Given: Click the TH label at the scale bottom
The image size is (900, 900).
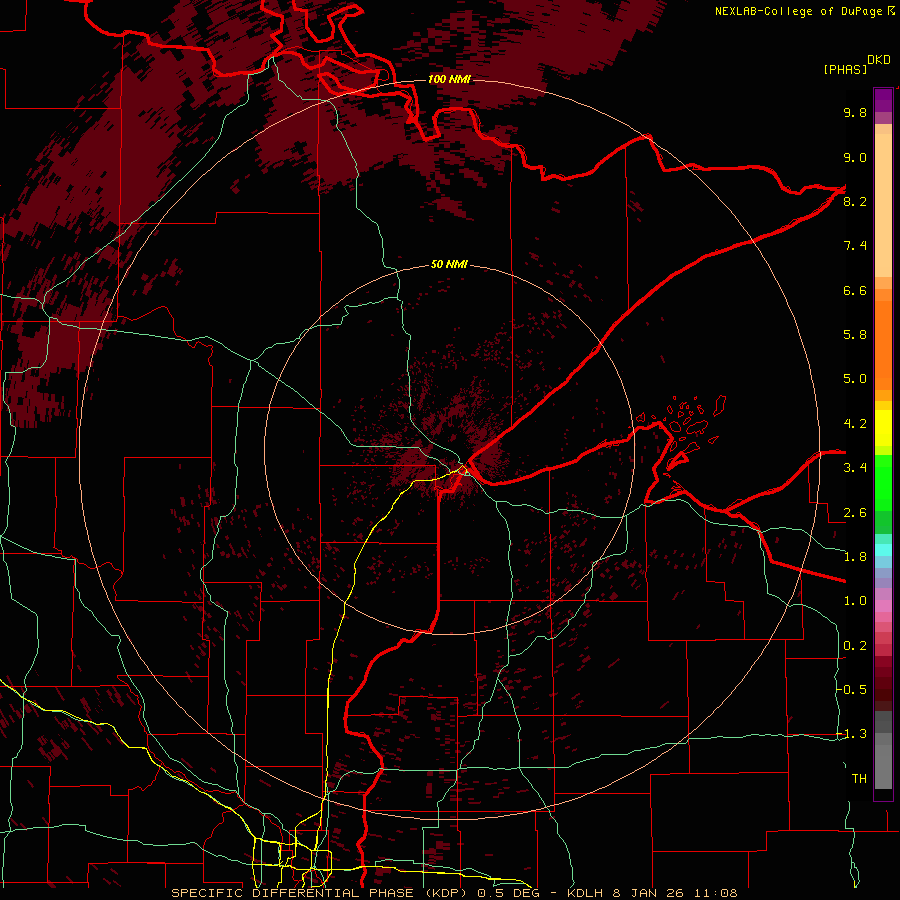Looking at the screenshot, I should tap(859, 779).
